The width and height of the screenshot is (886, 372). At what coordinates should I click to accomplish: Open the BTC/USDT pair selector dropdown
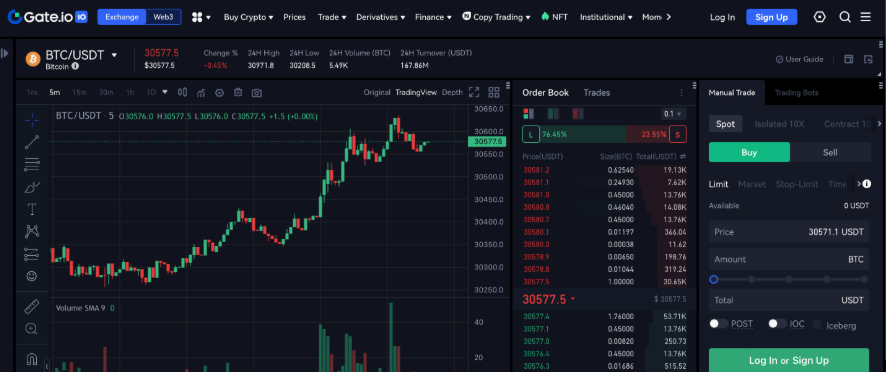[114, 55]
